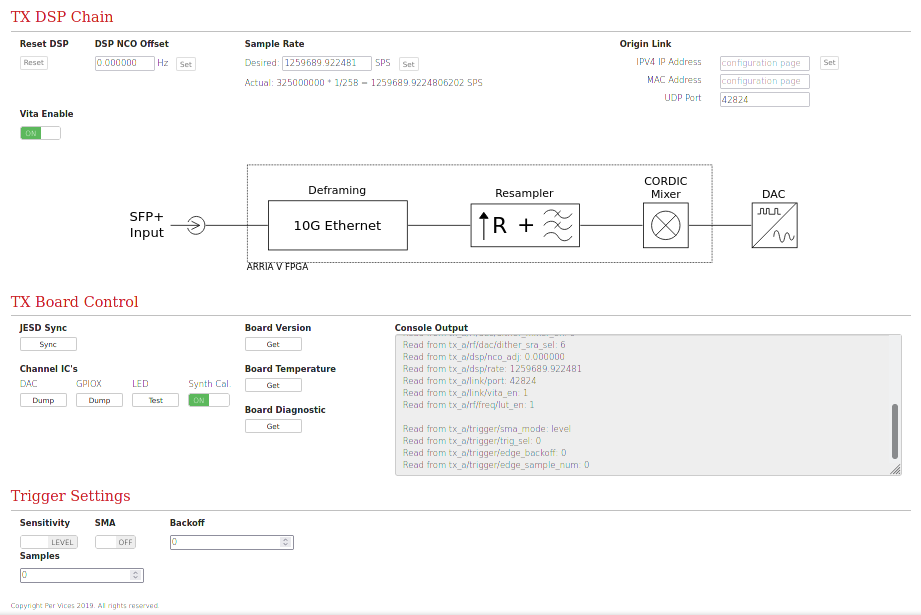The height and width of the screenshot is (615, 921).
Task: Run the LED Test button
Action: tap(155, 400)
